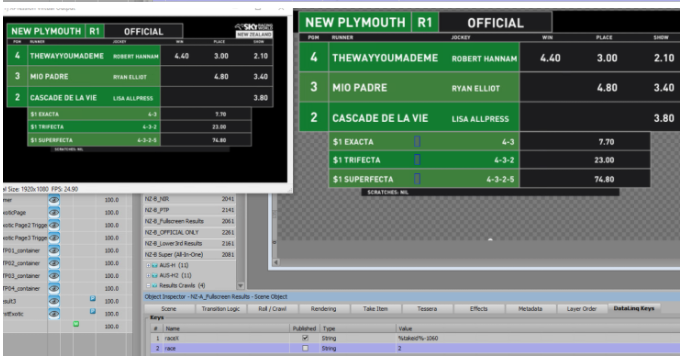
Task: Hide the TP01_container layer with its eye icon
Action: click(x=54, y=250)
